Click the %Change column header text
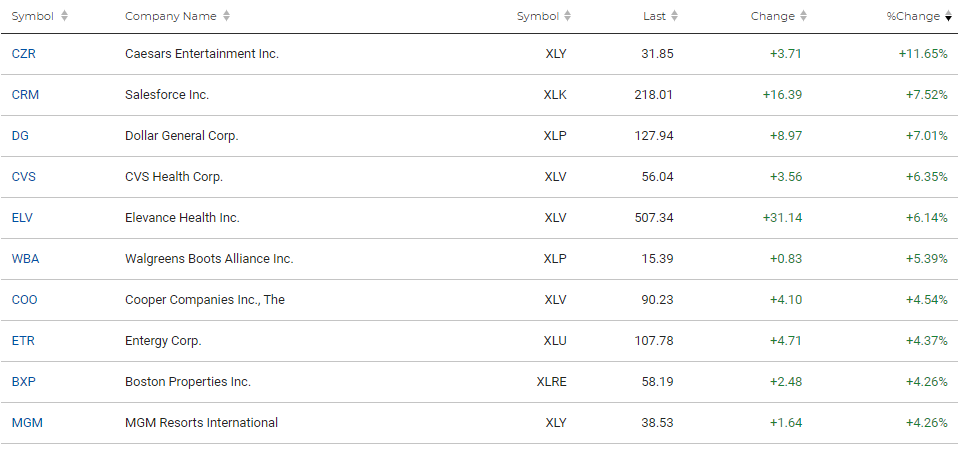The width and height of the screenshot is (967, 454). (x=913, y=16)
